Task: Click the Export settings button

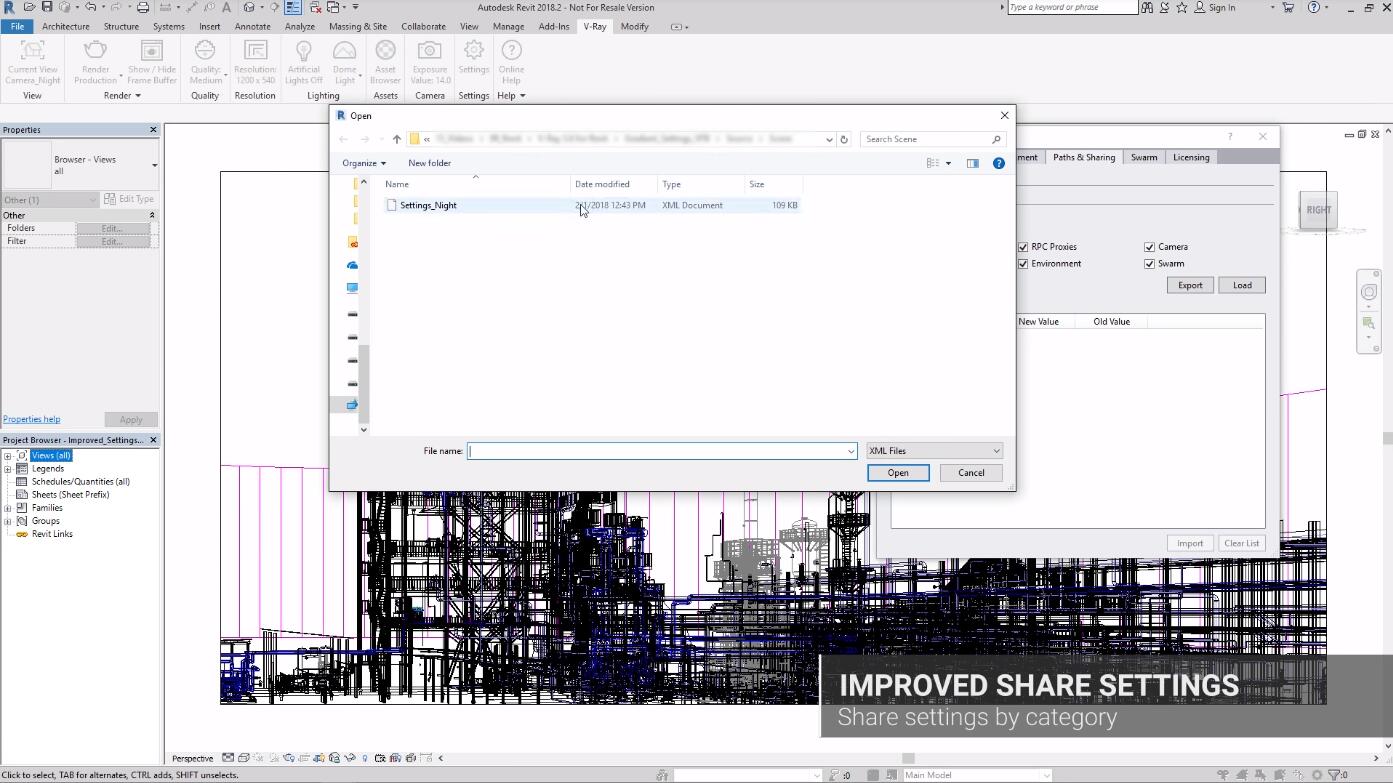Action: pos(1189,285)
